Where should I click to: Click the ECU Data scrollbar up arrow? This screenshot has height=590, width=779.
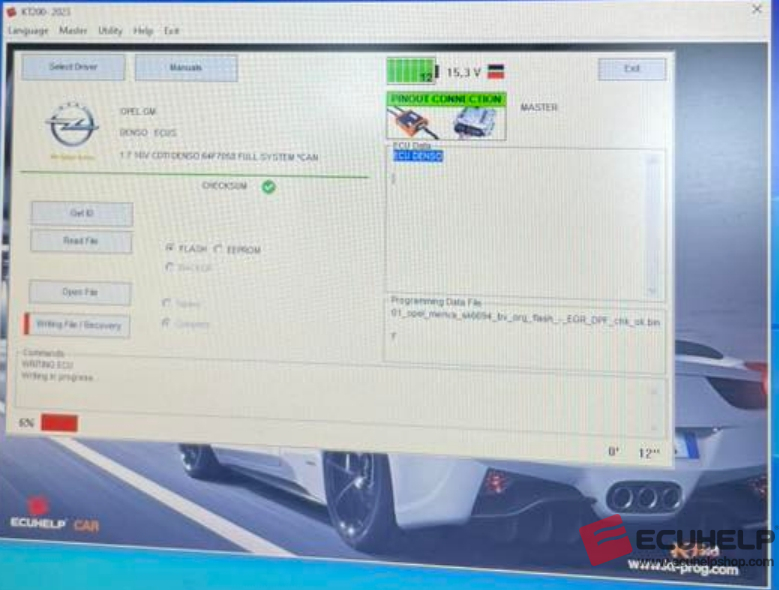coord(654,160)
